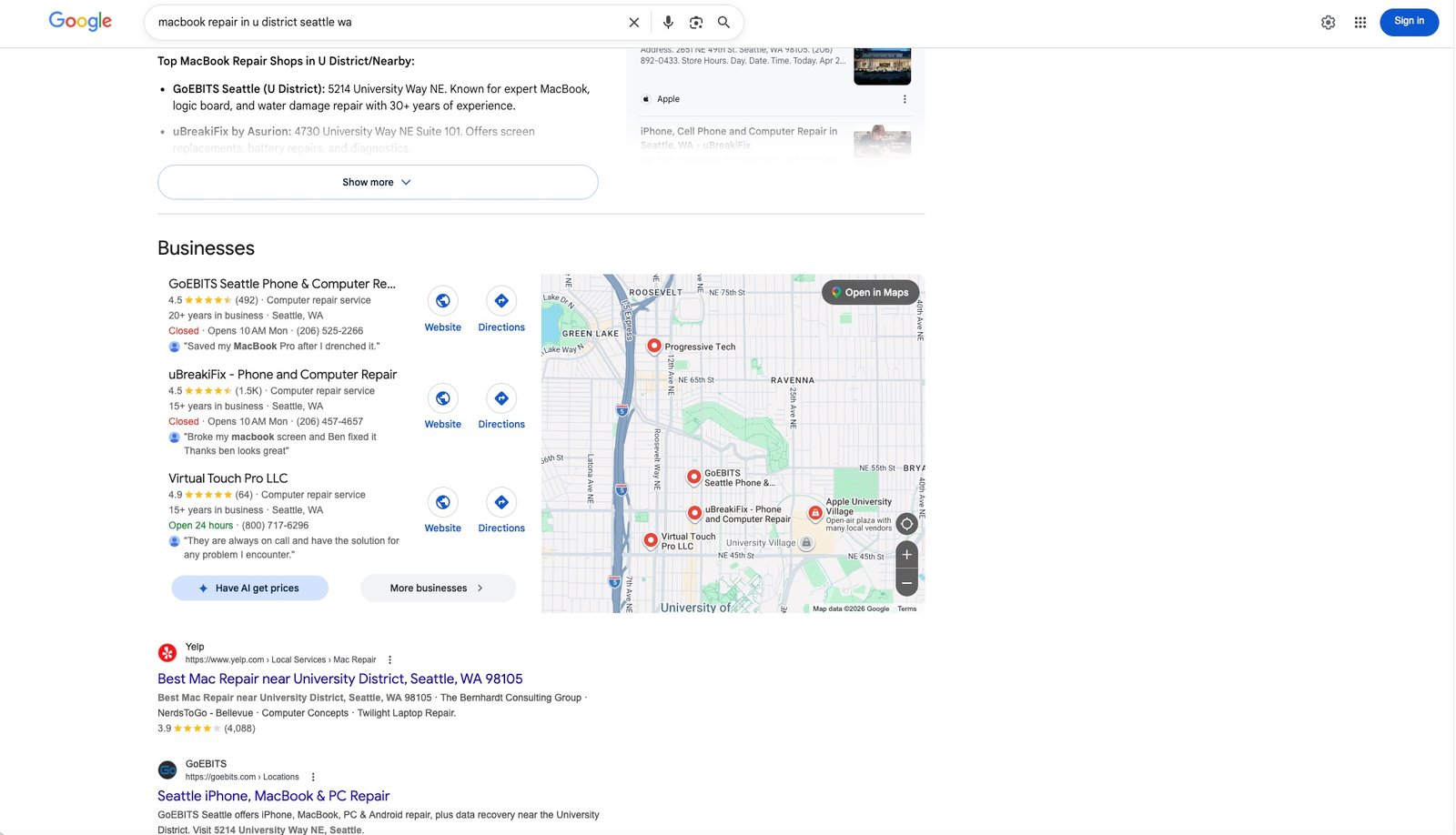Open Apple store thumbnail image
Viewport: 1456px width, 835px height.
click(x=882, y=65)
